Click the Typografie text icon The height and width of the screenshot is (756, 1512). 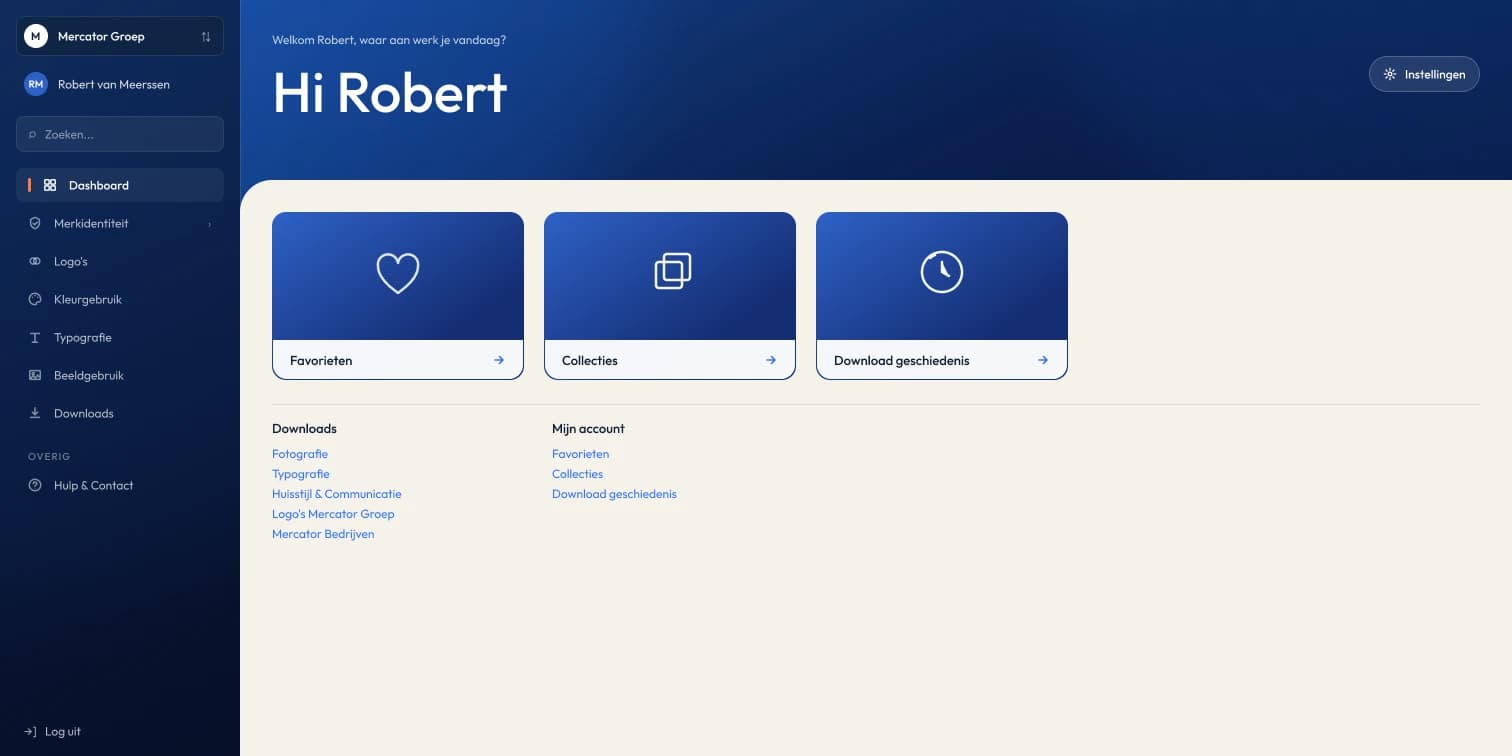coord(35,337)
